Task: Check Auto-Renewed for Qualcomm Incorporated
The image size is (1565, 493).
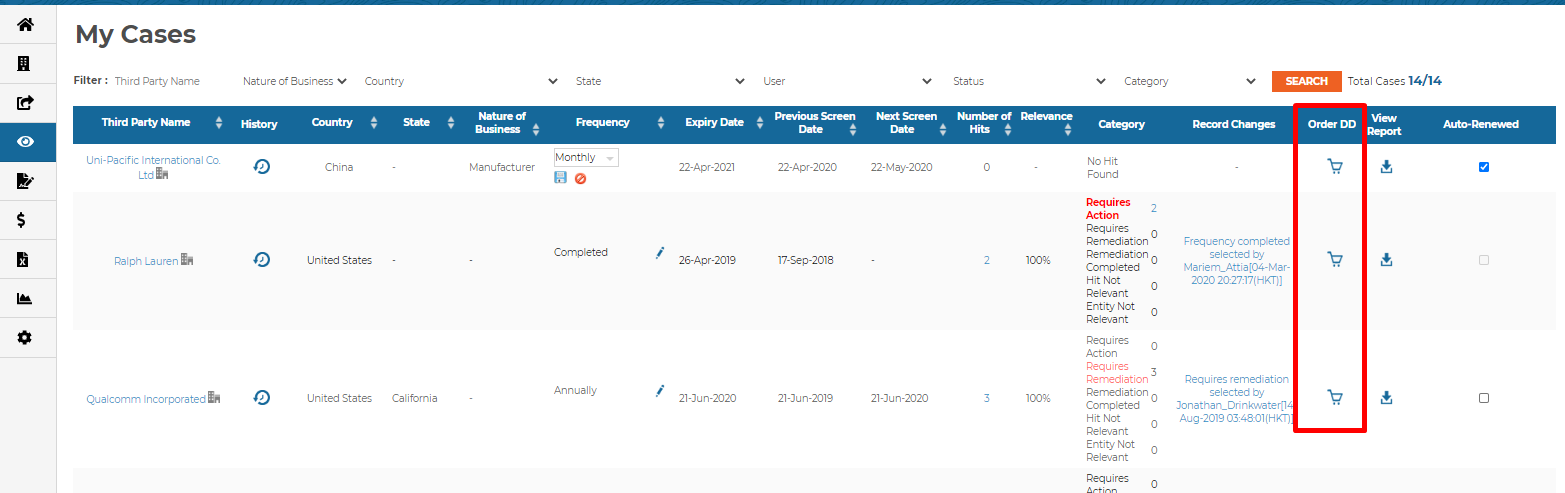Action: [1483, 398]
